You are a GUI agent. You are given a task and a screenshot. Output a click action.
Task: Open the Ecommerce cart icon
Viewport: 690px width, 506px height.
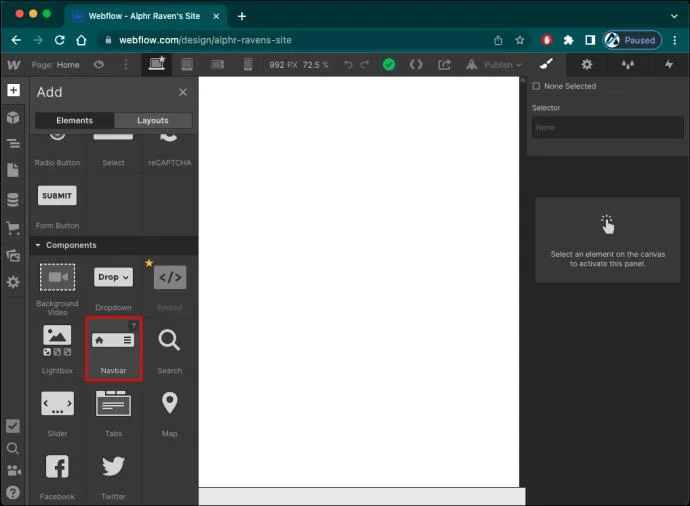(13, 228)
